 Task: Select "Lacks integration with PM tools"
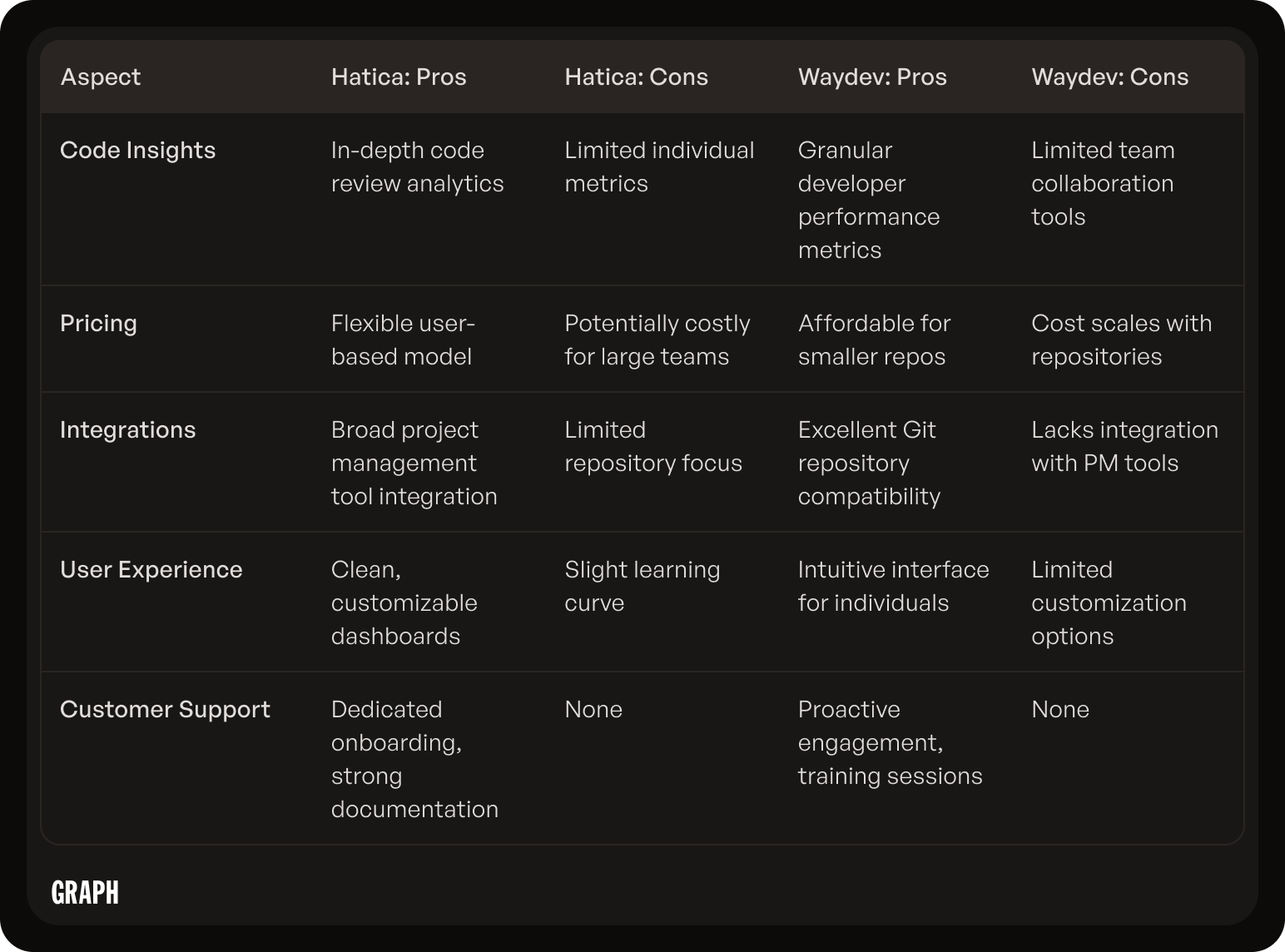click(x=1125, y=447)
